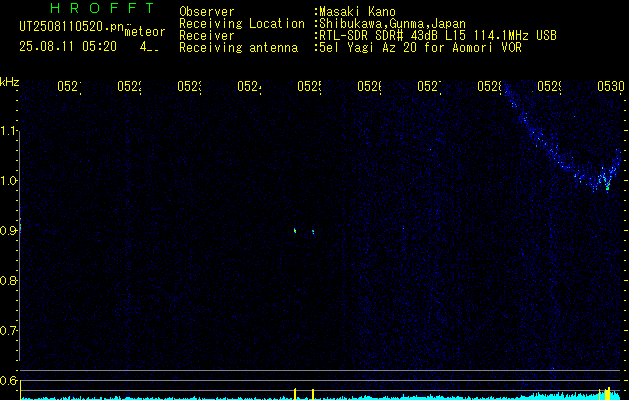Click the timestamp 25.08.11 05:20
Viewport: 629px width, 400px height.
(68, 47)
